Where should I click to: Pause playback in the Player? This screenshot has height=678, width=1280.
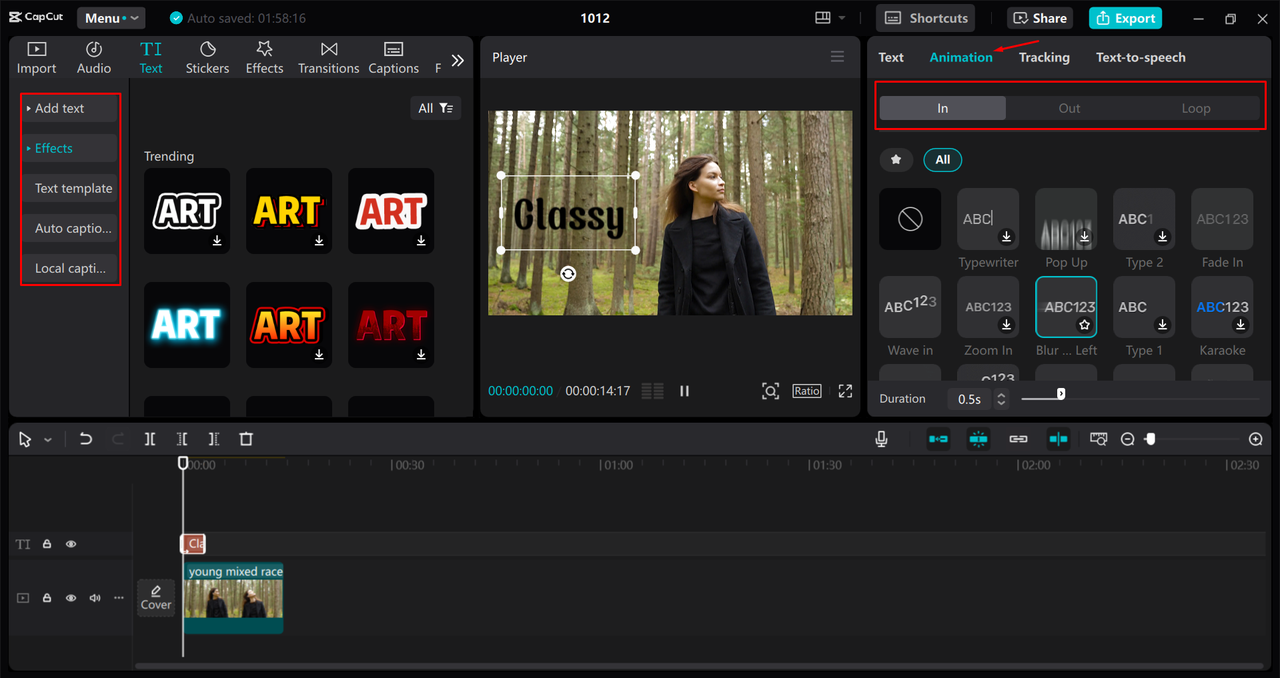684,391
